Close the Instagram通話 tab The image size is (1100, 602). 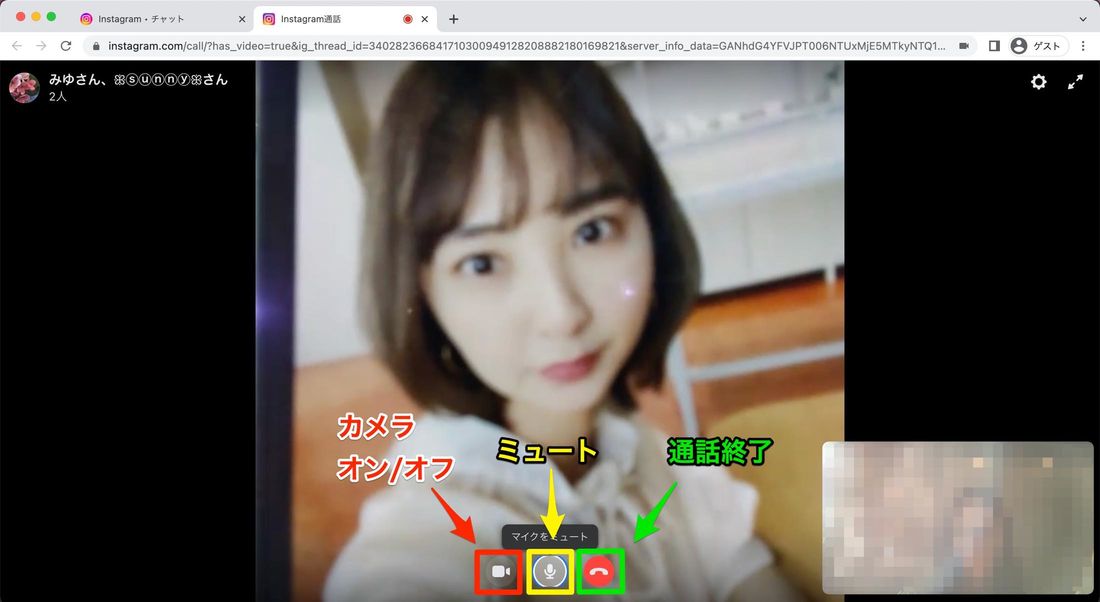[424, 20]
